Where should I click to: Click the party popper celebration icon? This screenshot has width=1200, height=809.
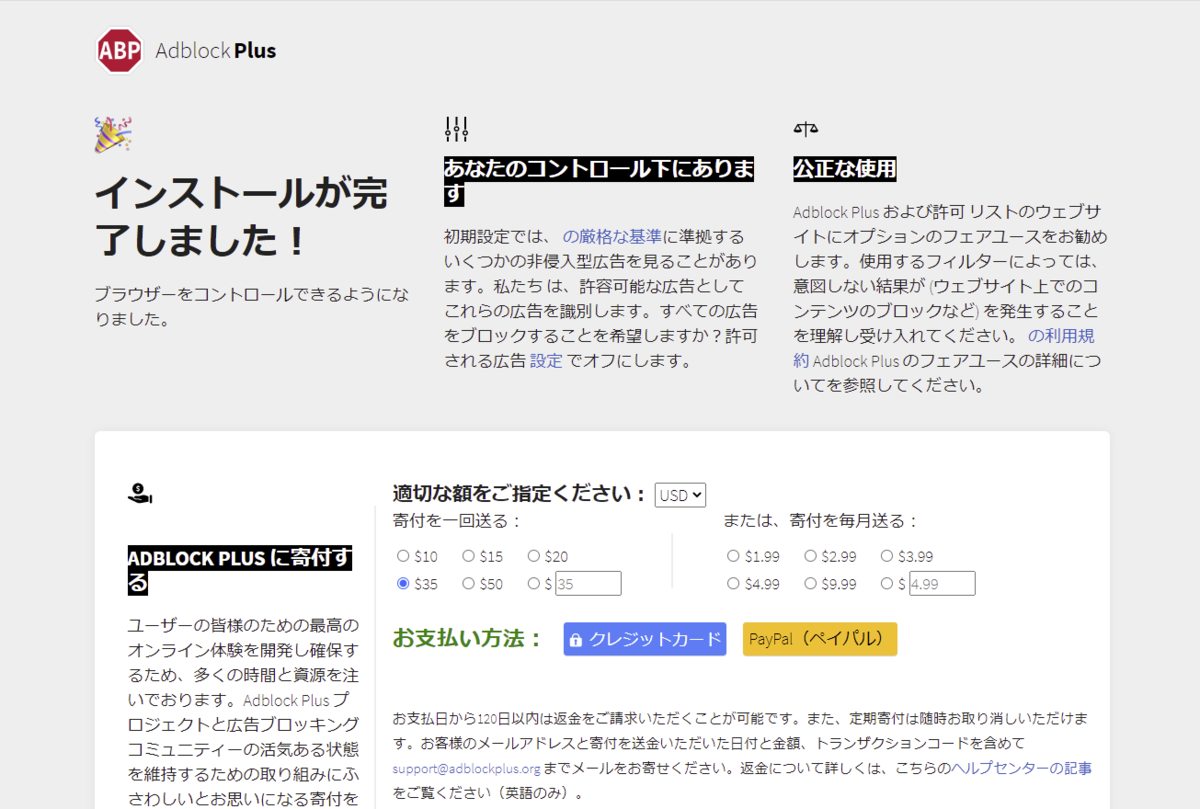click(x=113, y=134)
